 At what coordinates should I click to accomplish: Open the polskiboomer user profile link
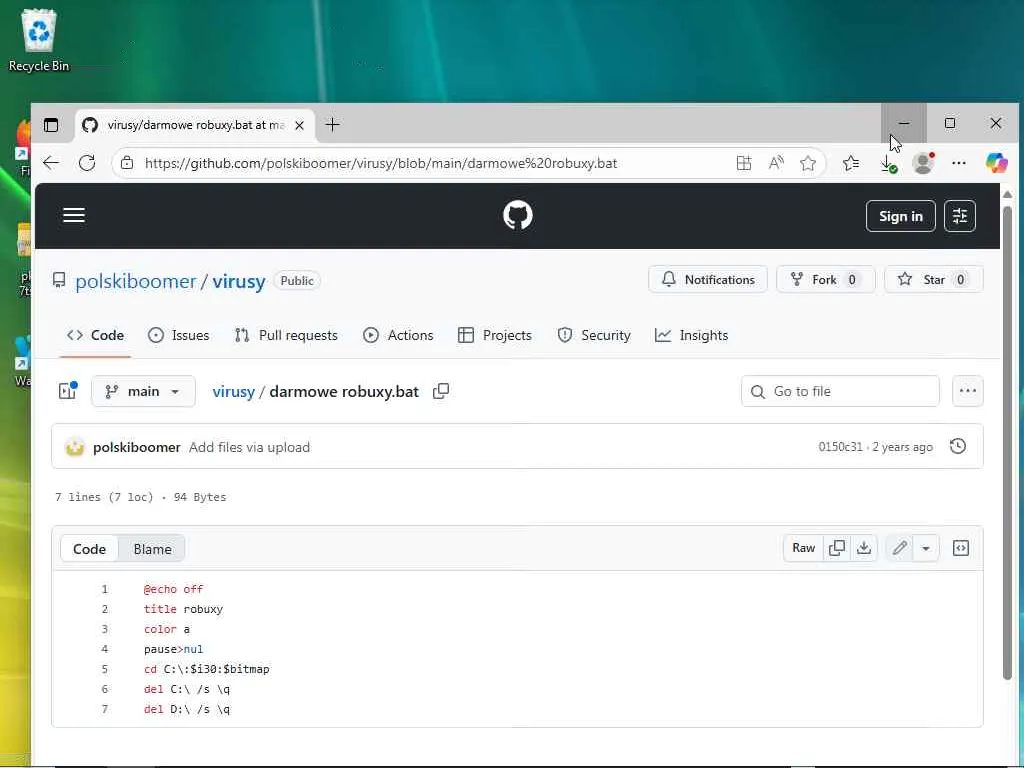tap(136, 281)
